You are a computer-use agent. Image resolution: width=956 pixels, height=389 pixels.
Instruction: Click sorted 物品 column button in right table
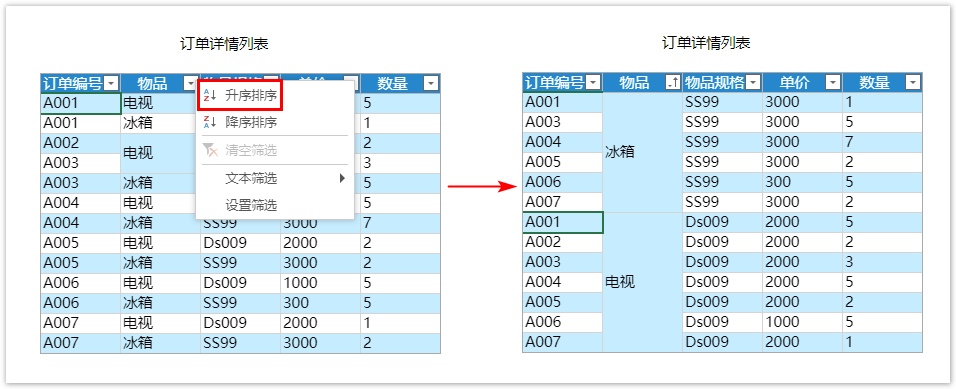tap(672, 82)
